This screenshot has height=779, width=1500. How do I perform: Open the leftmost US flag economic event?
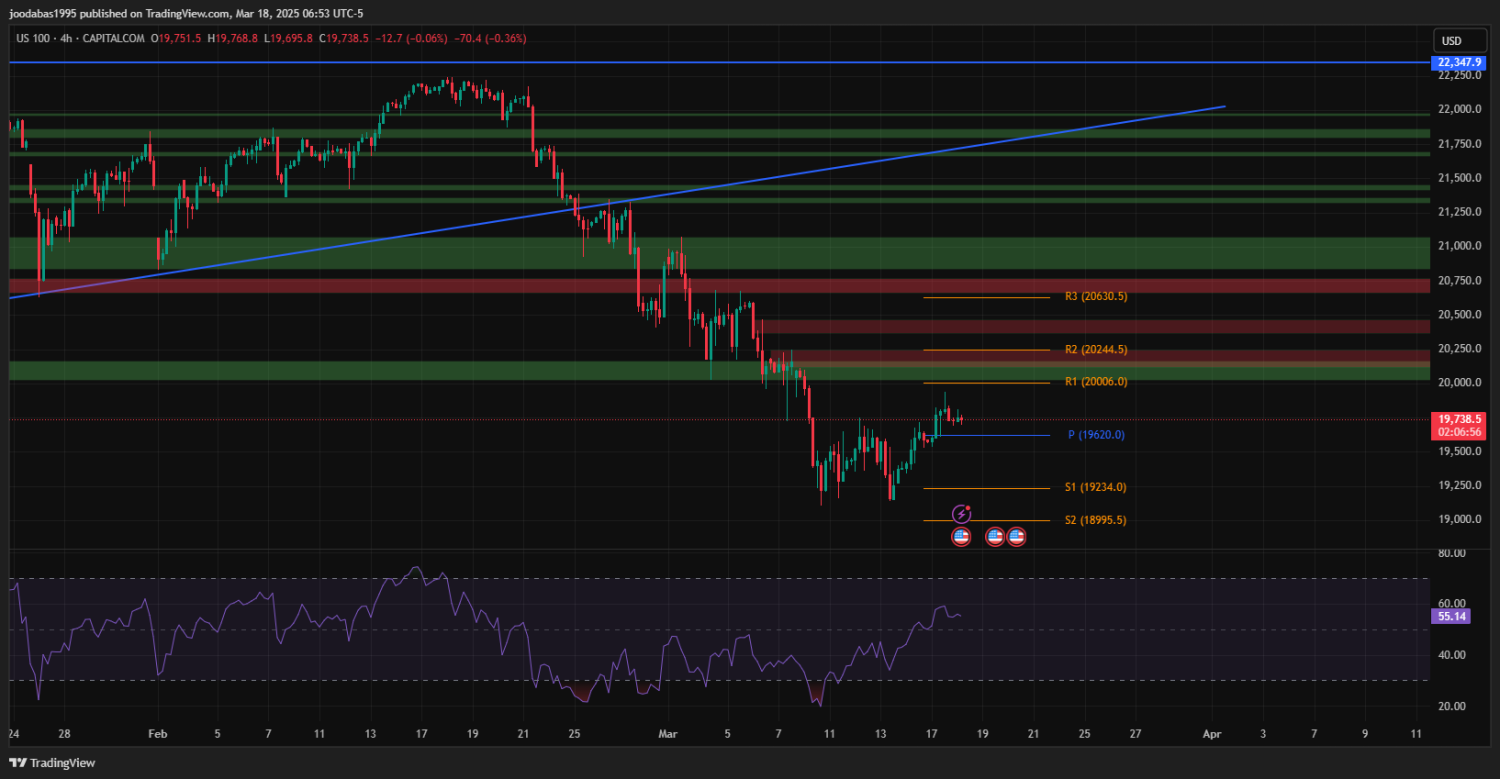[961, 537]
